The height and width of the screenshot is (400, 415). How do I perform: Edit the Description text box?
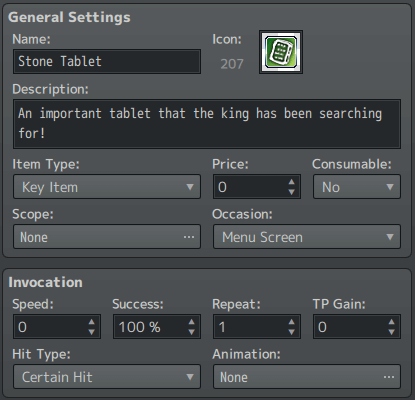[x=207, y=124]
